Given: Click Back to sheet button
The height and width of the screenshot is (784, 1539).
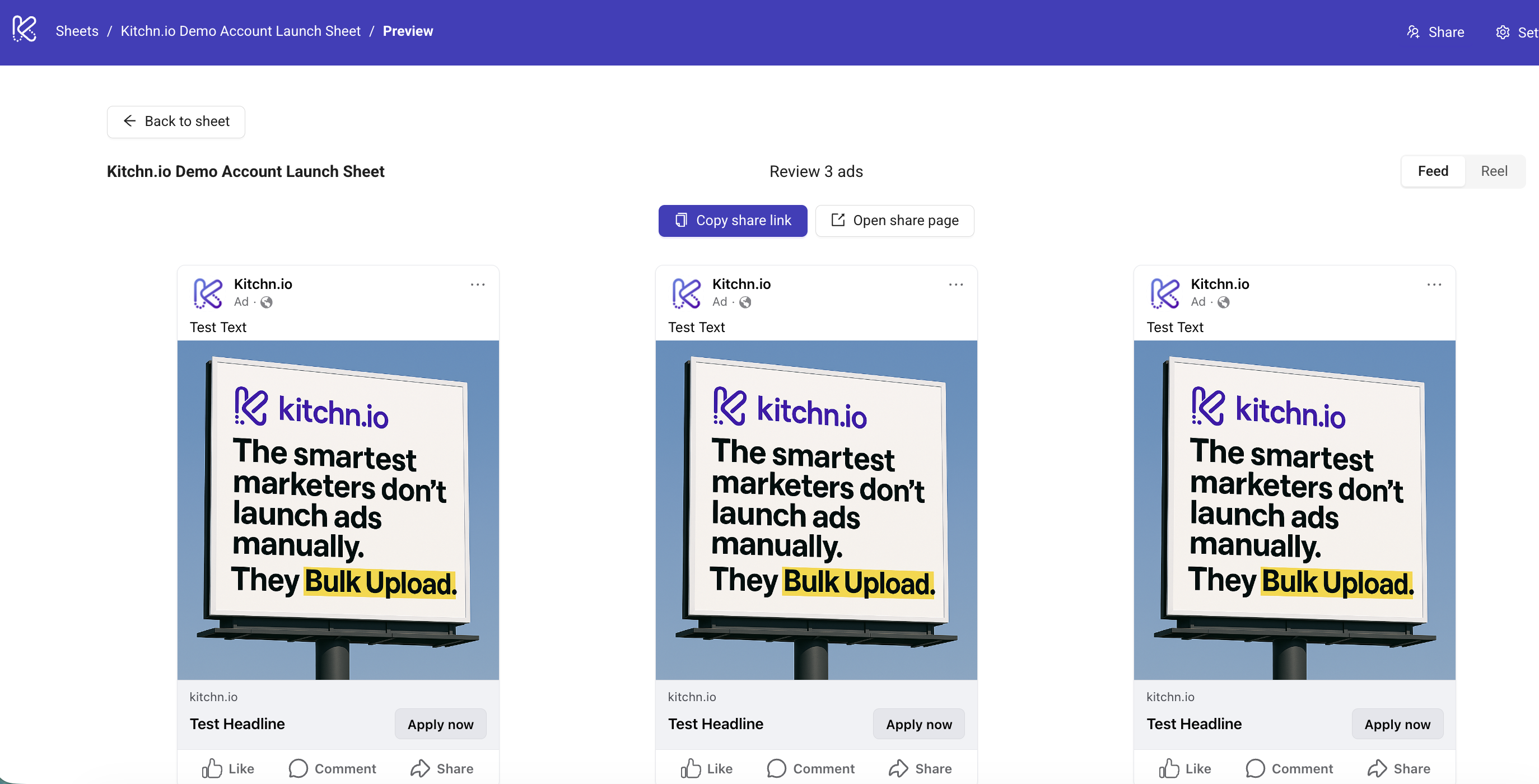Looking at the screenshot, I should pyautogui.click(x=176, y=122).
